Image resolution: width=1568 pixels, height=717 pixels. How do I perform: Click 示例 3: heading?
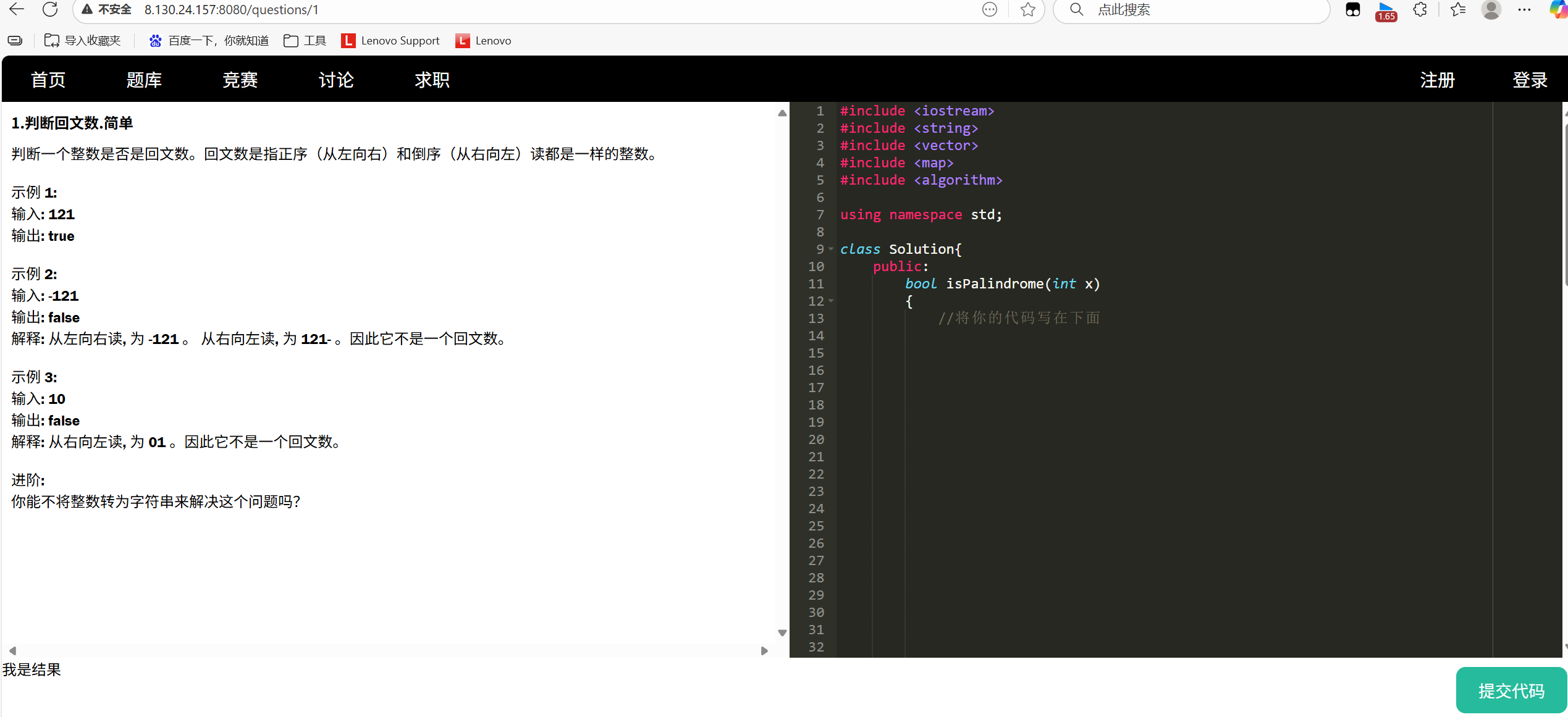[x=34, y=377]
